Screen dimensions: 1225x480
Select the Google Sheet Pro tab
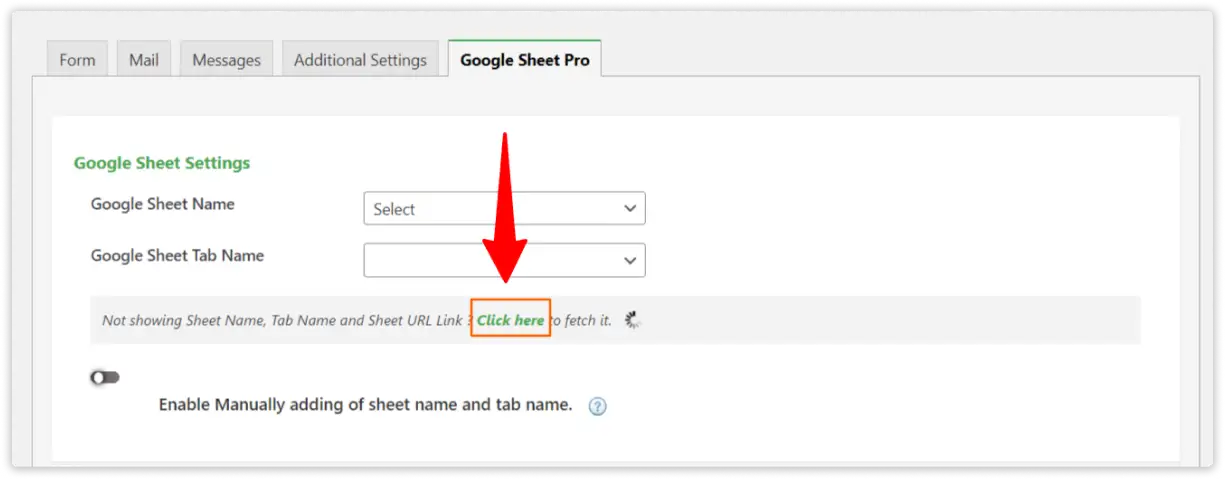tap(524, 60)
